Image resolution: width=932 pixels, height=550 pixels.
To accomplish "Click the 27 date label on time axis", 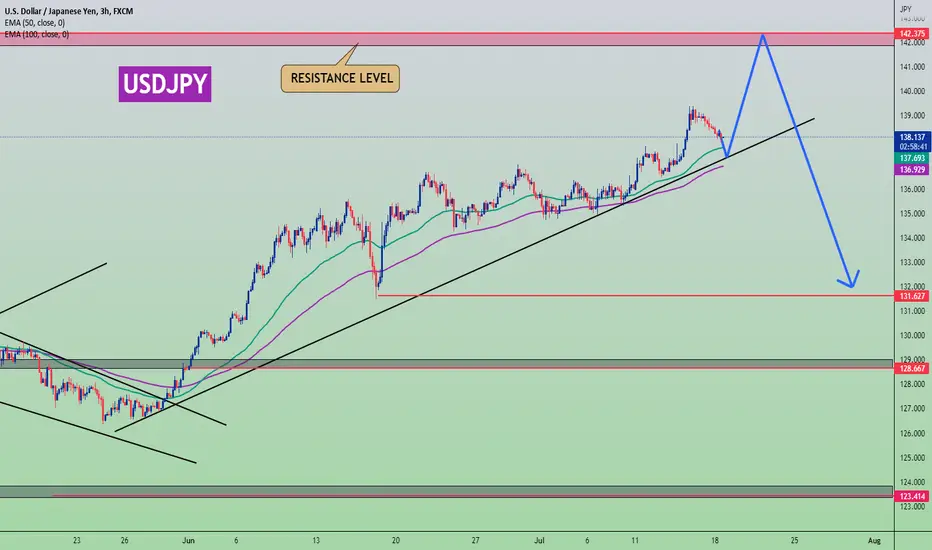I will pos(475,540).
